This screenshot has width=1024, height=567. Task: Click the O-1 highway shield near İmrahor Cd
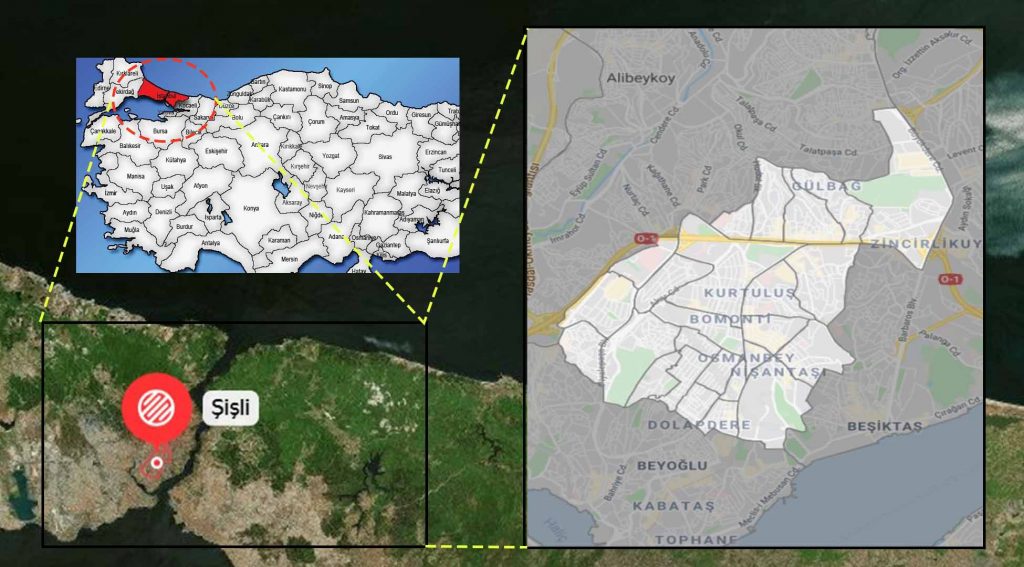click(647, 240)
